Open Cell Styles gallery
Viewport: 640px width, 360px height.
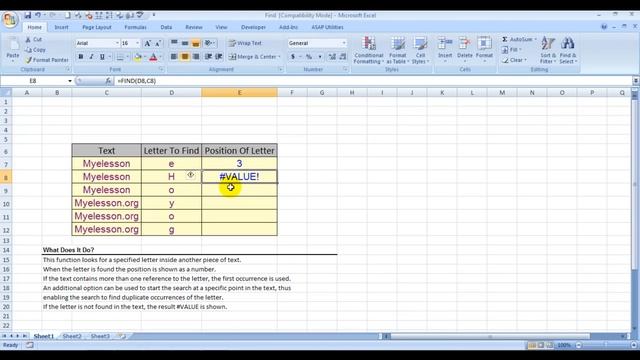pyautogui.click(x=420, y=50)
